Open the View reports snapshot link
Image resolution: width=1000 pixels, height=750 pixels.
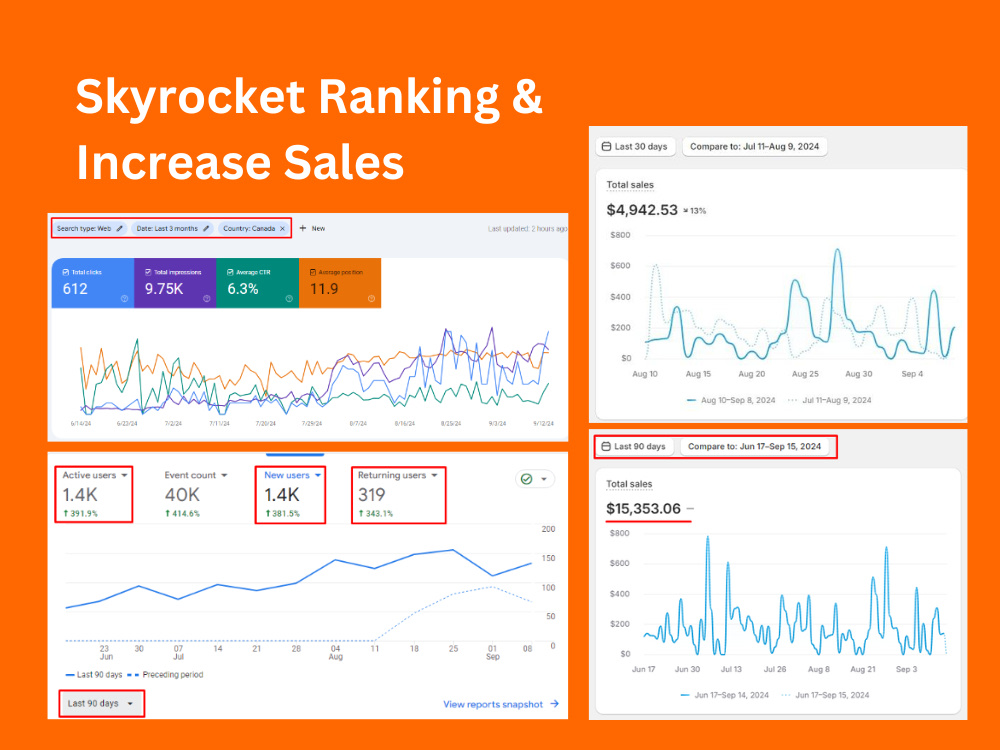pos(493,704)
